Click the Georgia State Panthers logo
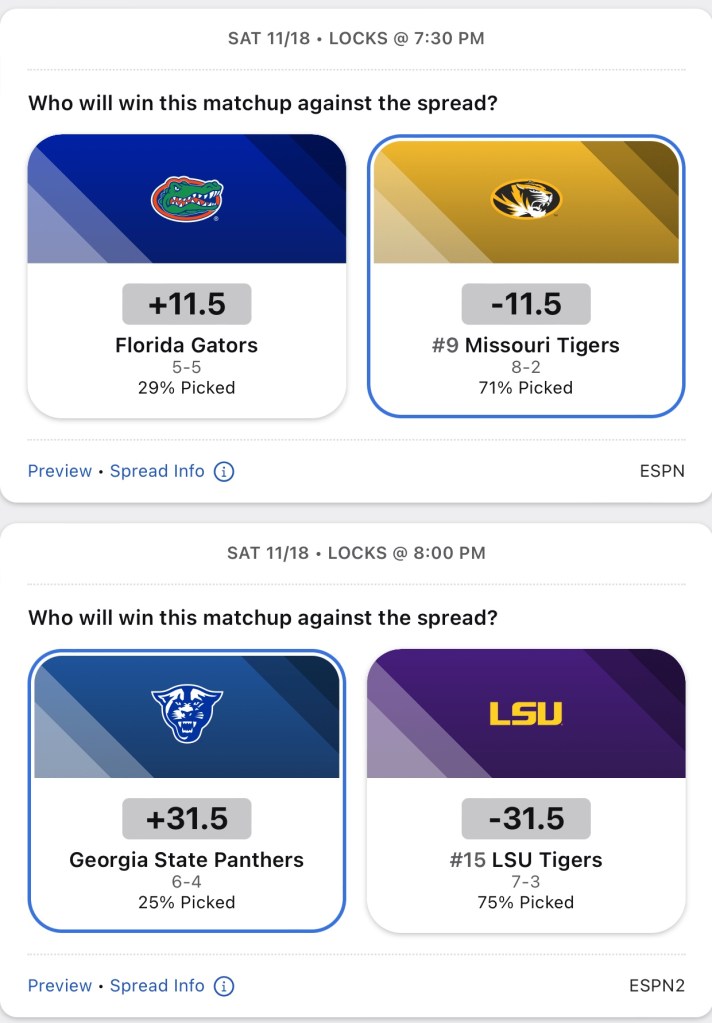Image resolution: width=712 pixels, height=1023 pixels. coord(187,714)
